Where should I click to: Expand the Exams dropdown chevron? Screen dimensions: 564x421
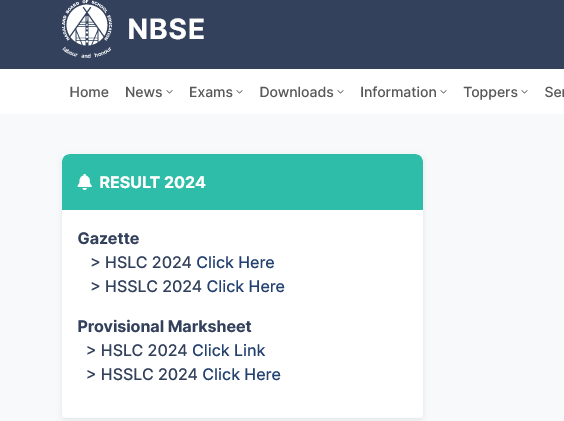coord(240,92)
